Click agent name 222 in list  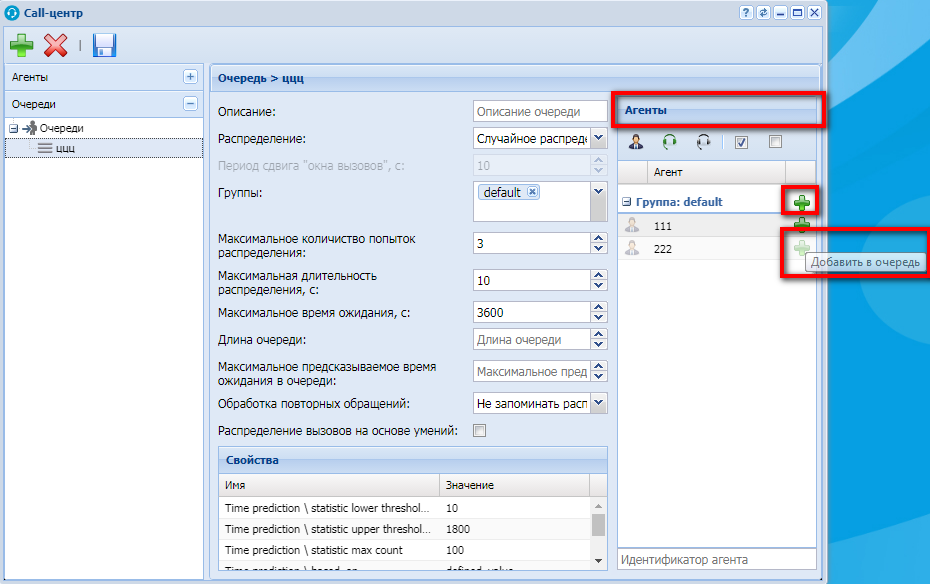663,249
